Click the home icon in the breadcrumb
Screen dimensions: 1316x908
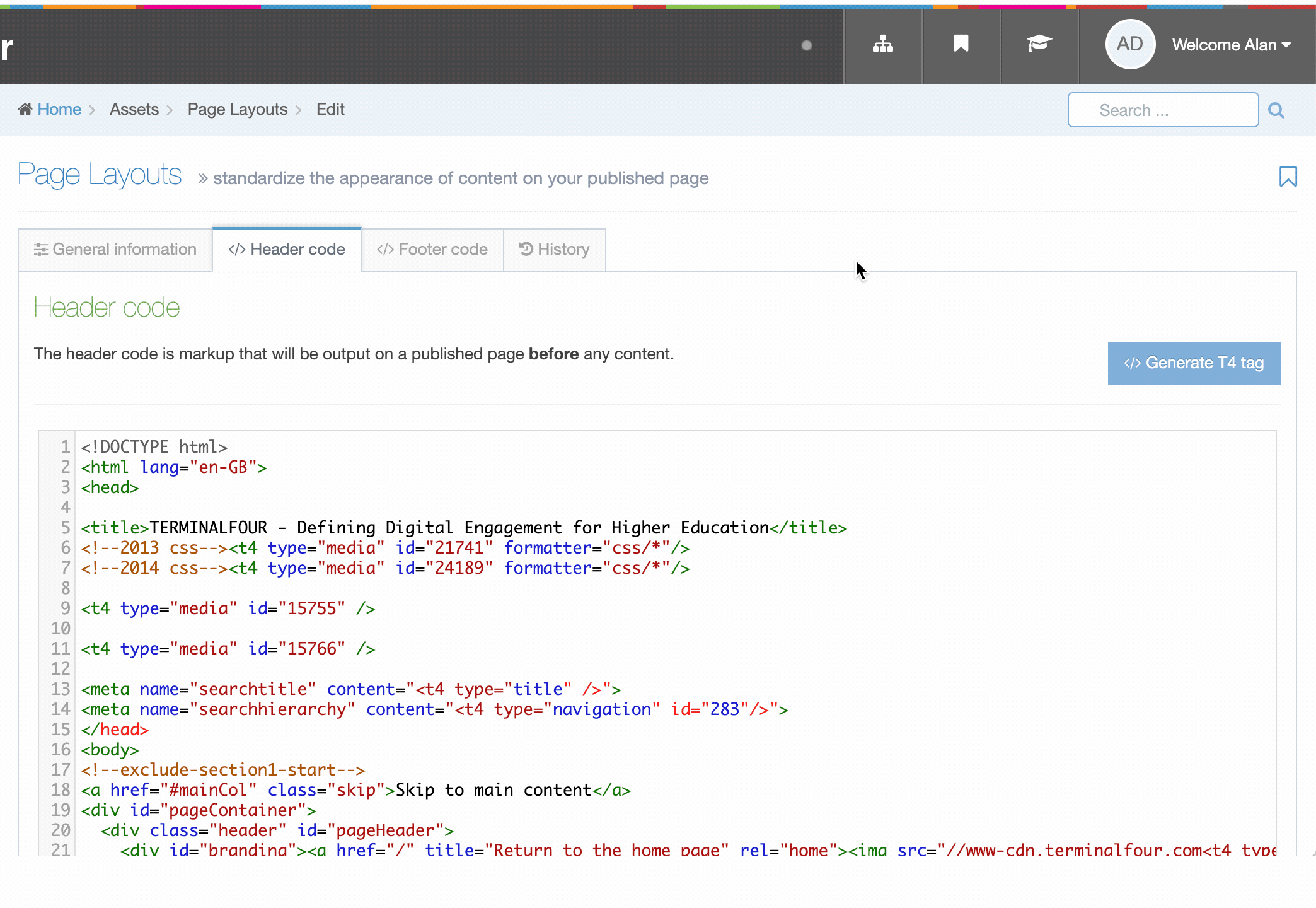(x=26, y=108)
